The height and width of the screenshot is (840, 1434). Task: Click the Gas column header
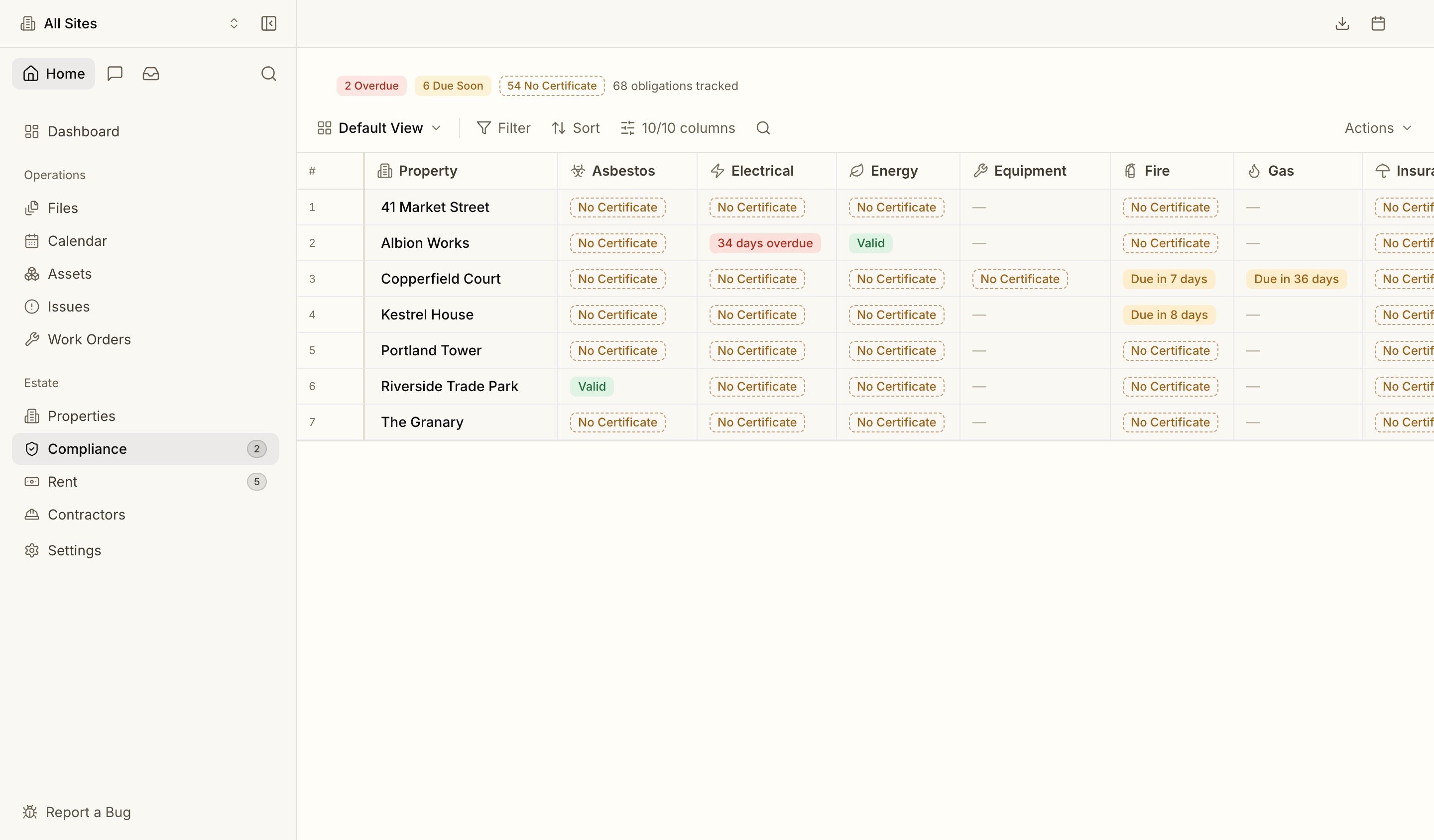(x=1298, y=171)
